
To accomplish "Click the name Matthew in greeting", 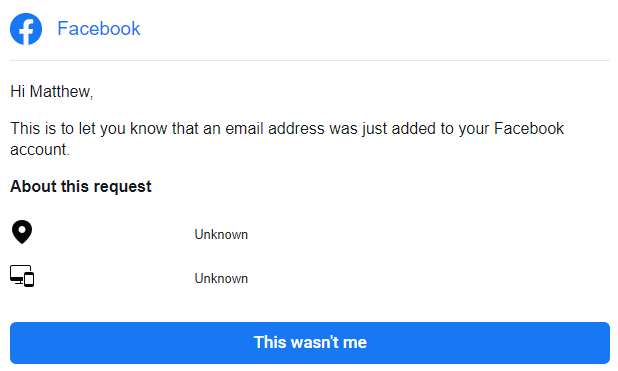I will (x=61, y=91).
